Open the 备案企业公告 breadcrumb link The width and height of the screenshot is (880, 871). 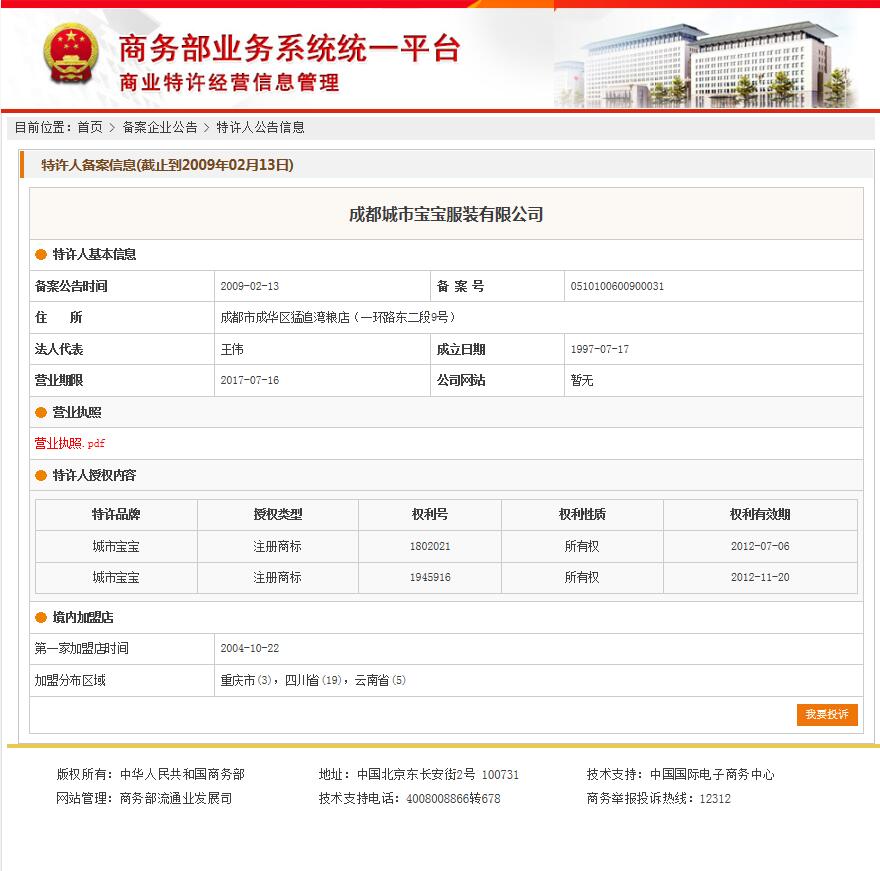pyautogui.click(x=160, y=127)
